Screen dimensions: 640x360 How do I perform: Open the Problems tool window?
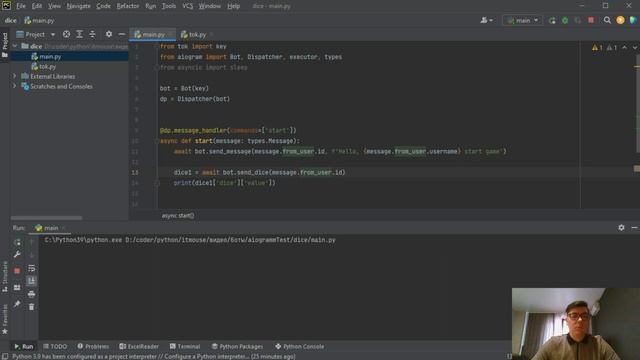[93, 347]
